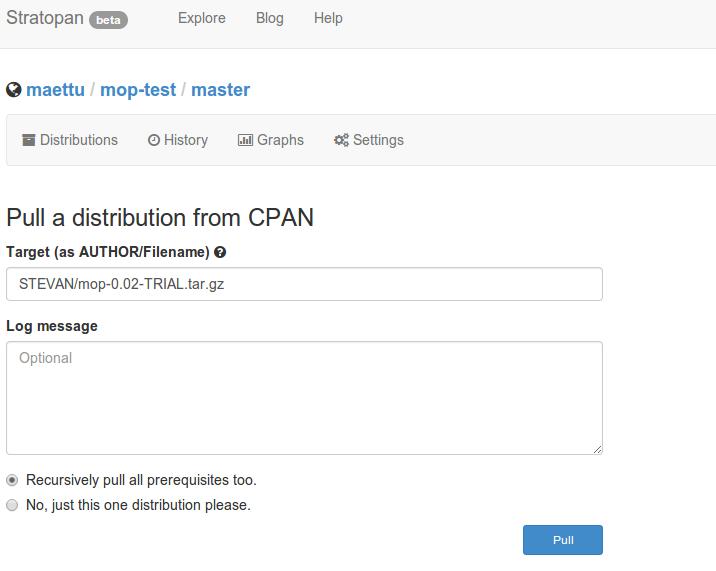Click the Target AUTHOR/Filename input field
Image resolution: width=716 pixels, height=571 pixels.
304,284
